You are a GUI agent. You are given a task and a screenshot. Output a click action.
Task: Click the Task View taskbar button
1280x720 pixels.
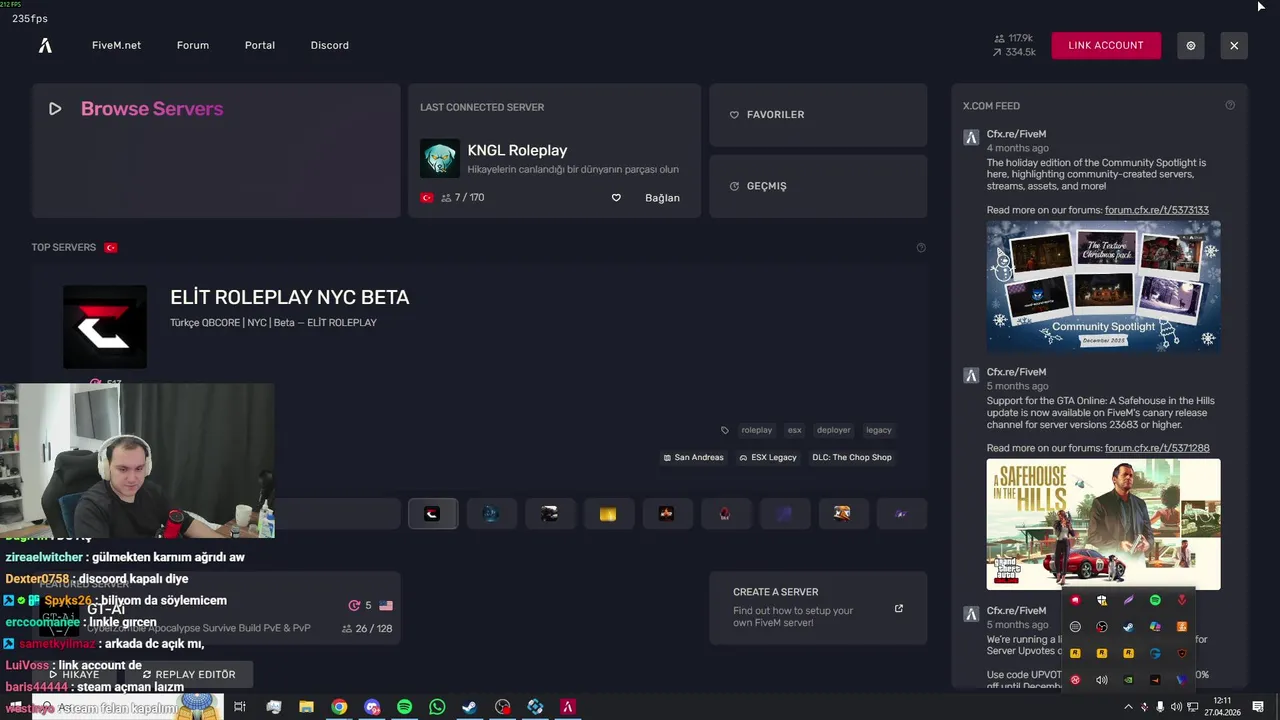[240, 707]
